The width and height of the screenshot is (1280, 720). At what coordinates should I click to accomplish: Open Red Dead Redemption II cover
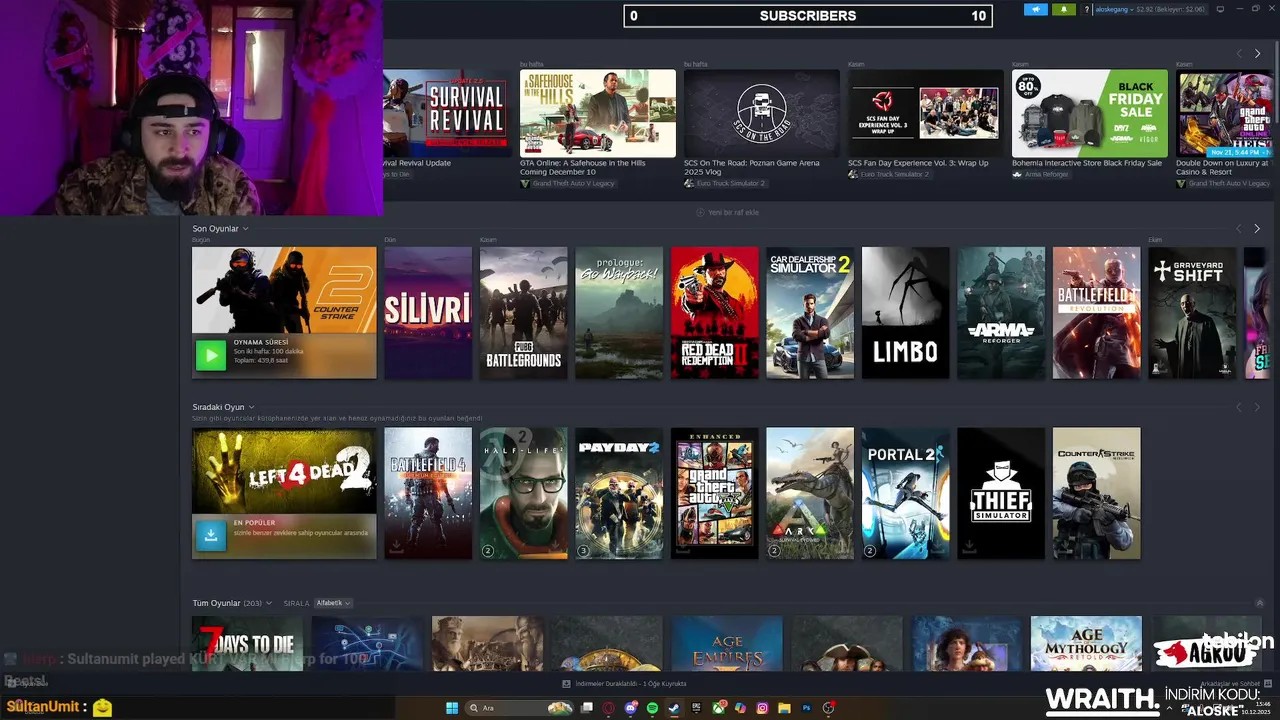click(x=714, y=313)
